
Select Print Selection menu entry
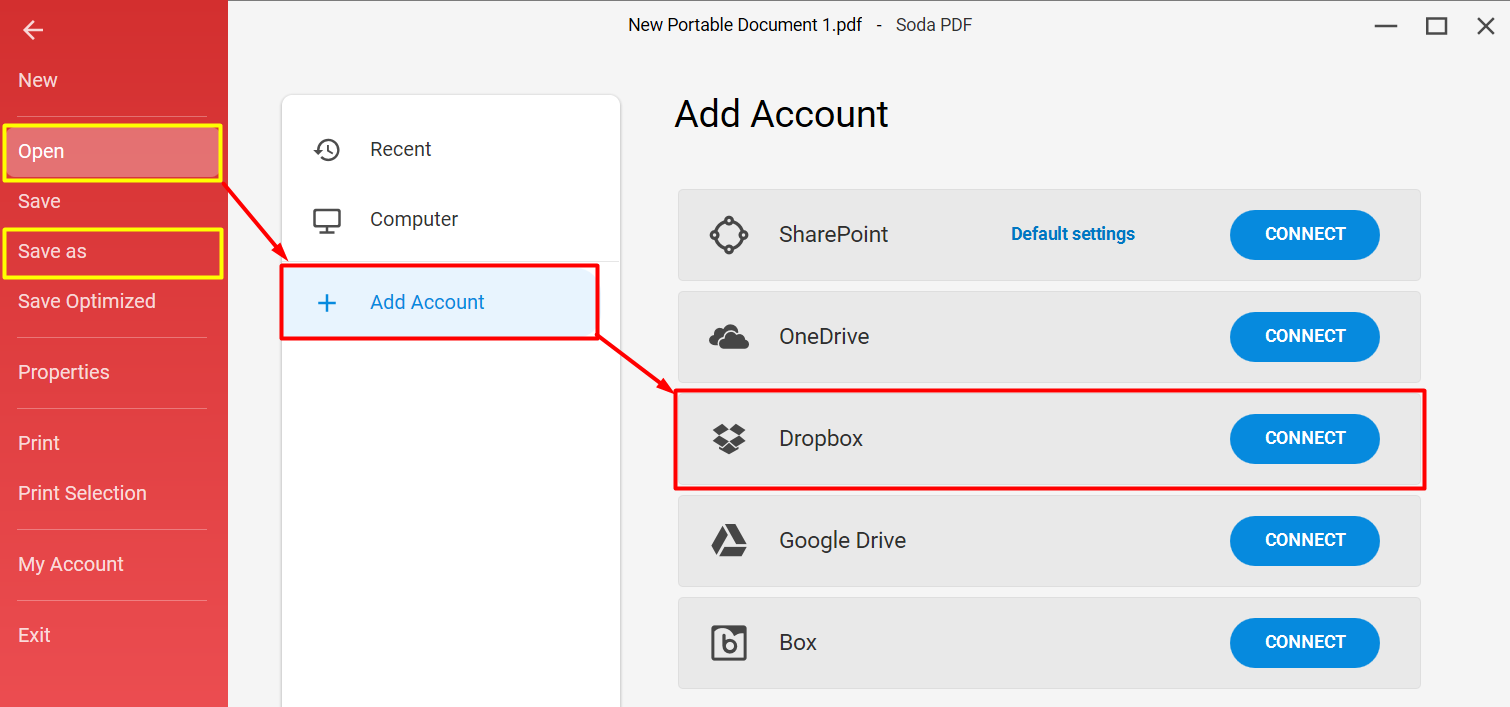click(x=82, y=493)
